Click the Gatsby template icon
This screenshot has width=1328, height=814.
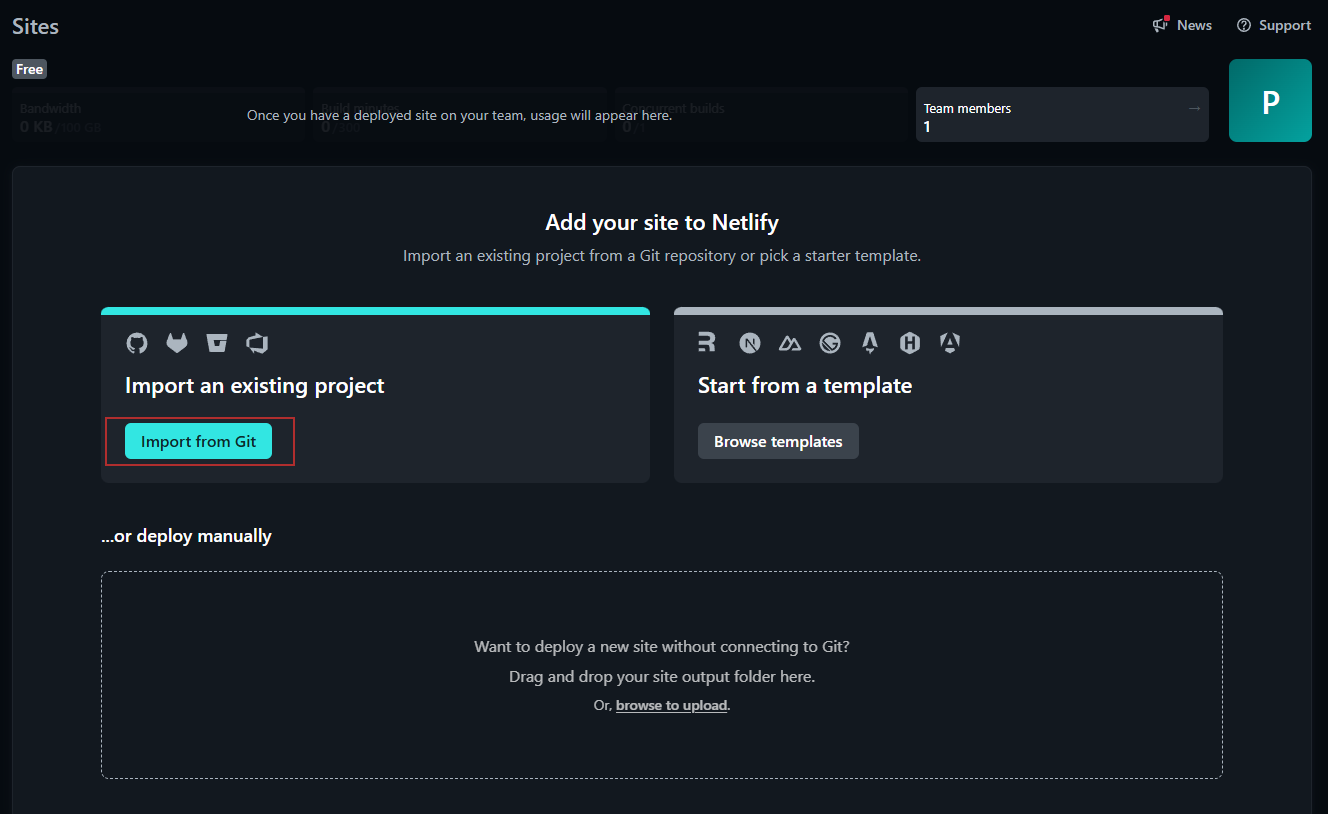[830, 343]
